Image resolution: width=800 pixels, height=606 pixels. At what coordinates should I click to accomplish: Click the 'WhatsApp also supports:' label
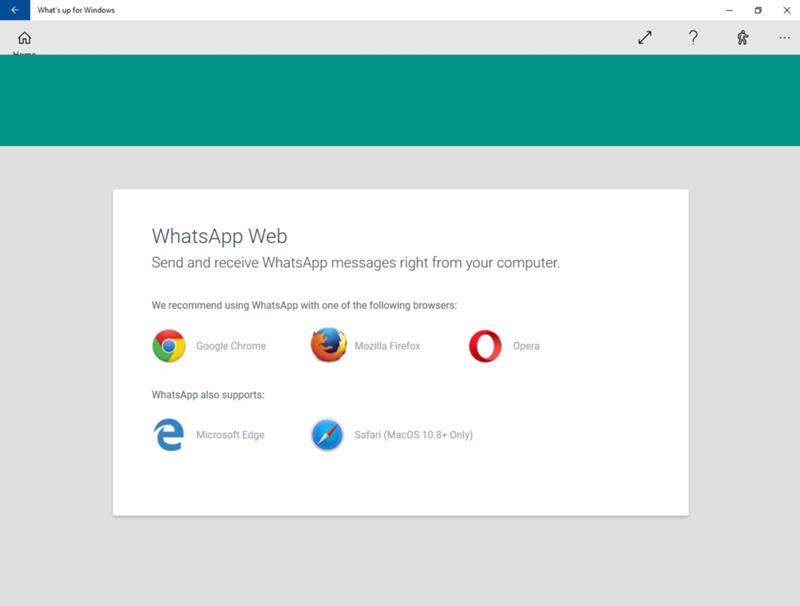[208, 395]
